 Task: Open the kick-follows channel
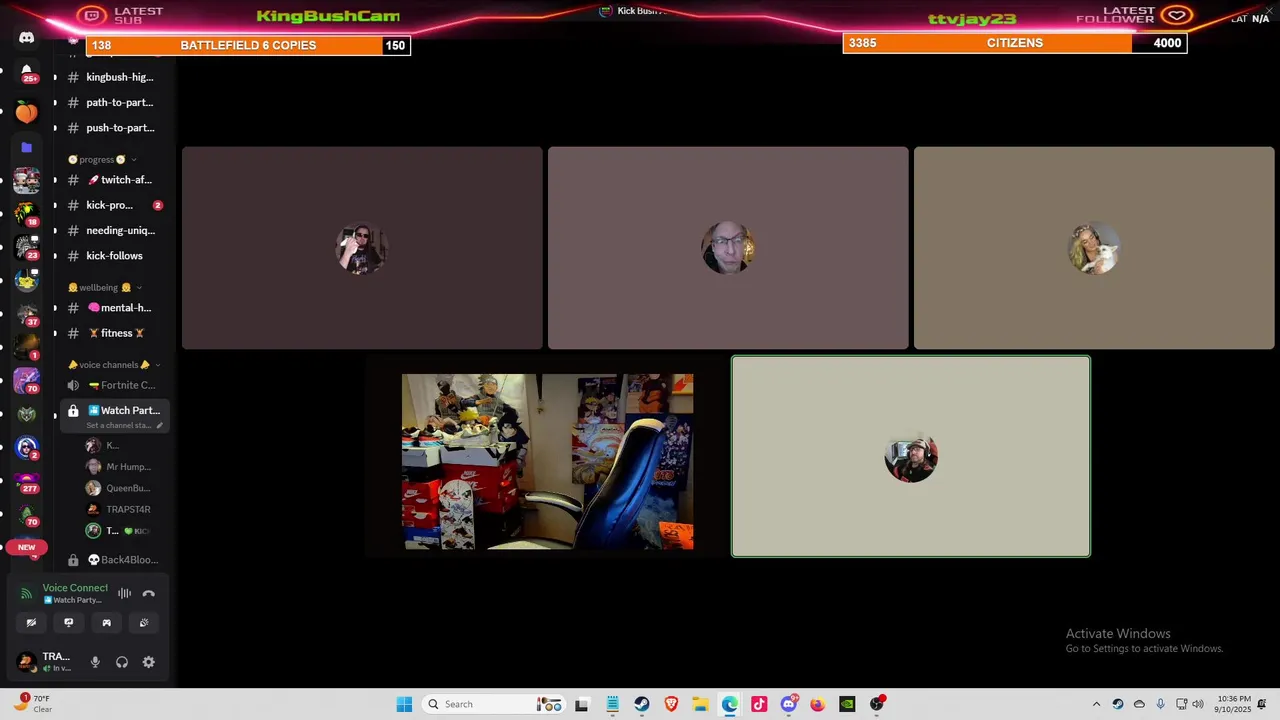pyautogui.click(x=112, y=256)
